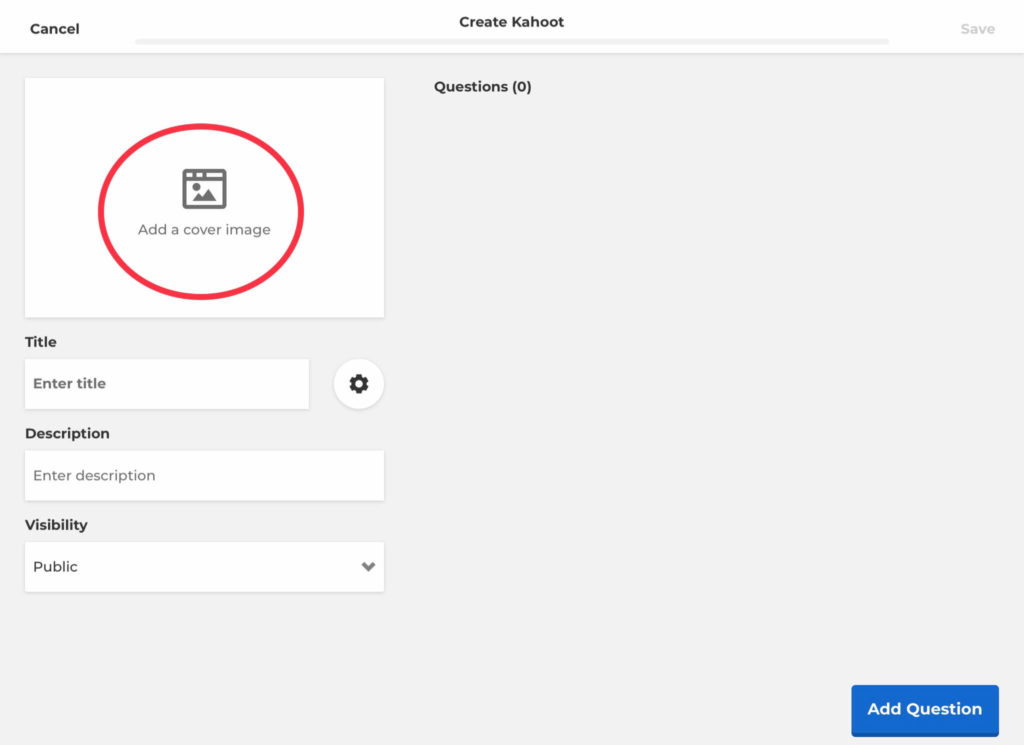Expand the Visibility dropdown chevron
This screenshot has height=745, width=1024.
(x=368, y=567)
